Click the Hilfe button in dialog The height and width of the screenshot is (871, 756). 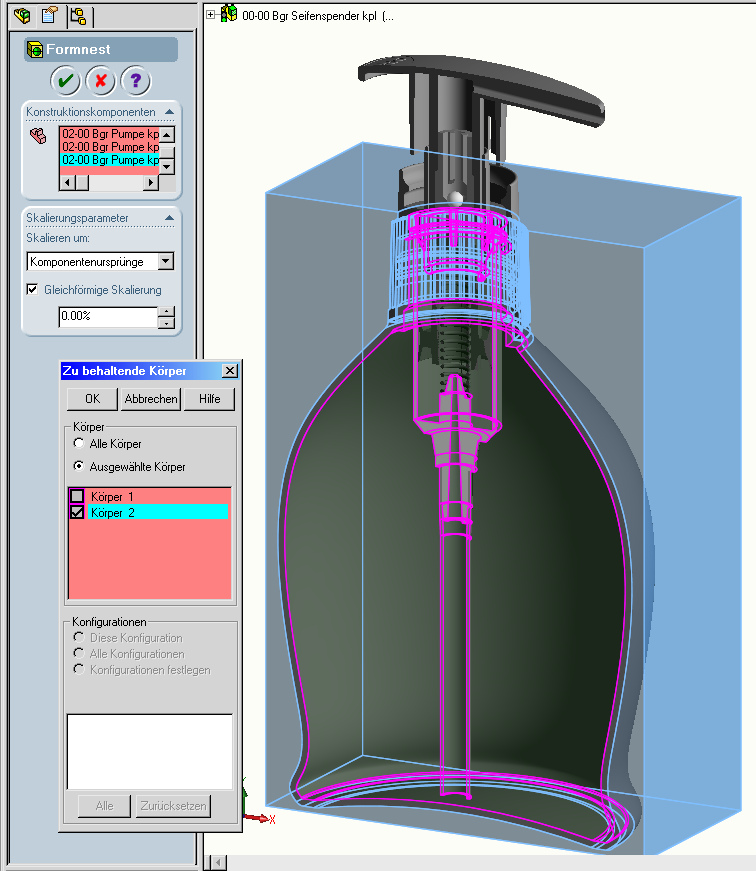click(209, 399)
